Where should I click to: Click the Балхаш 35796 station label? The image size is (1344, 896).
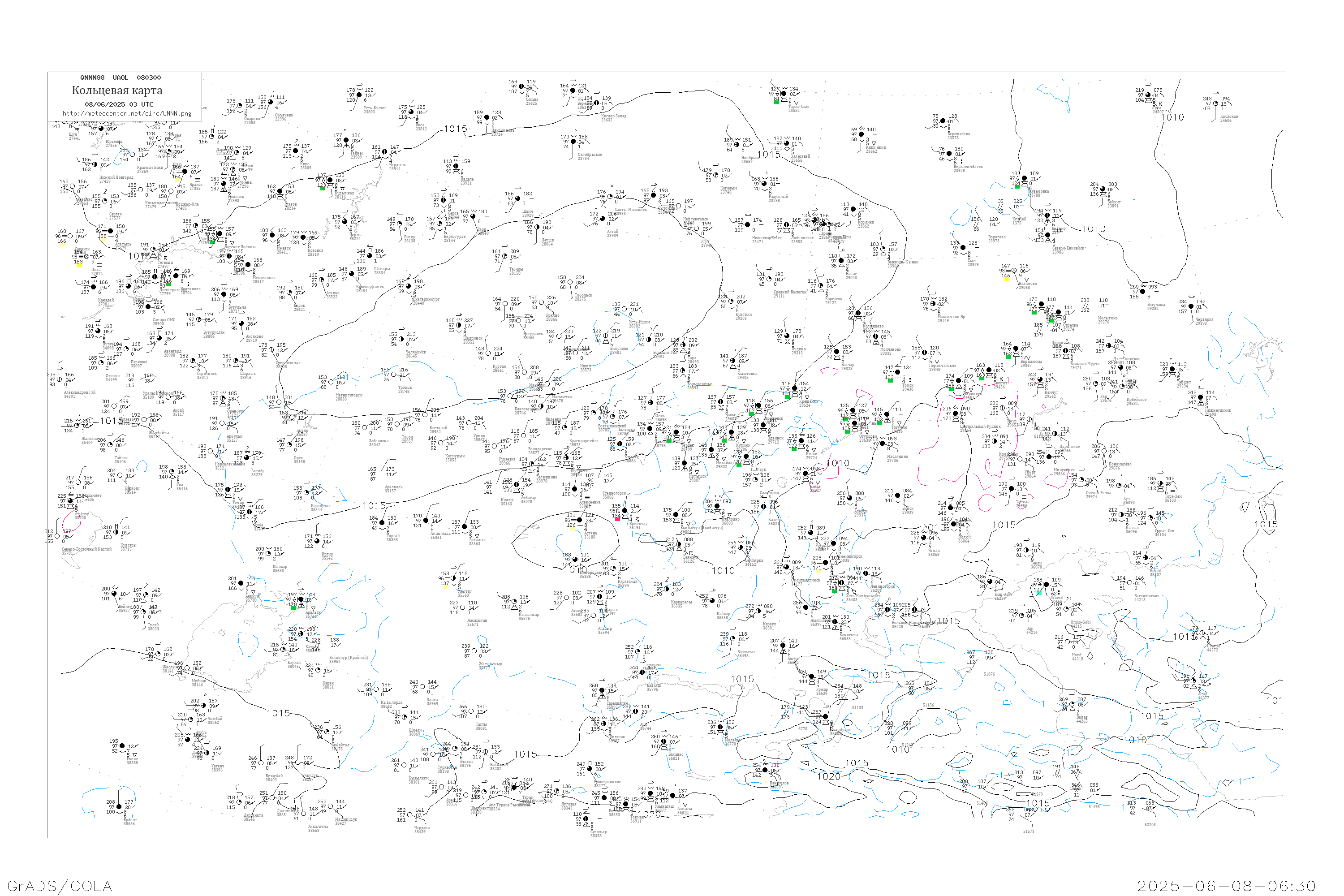pos(653,687)
